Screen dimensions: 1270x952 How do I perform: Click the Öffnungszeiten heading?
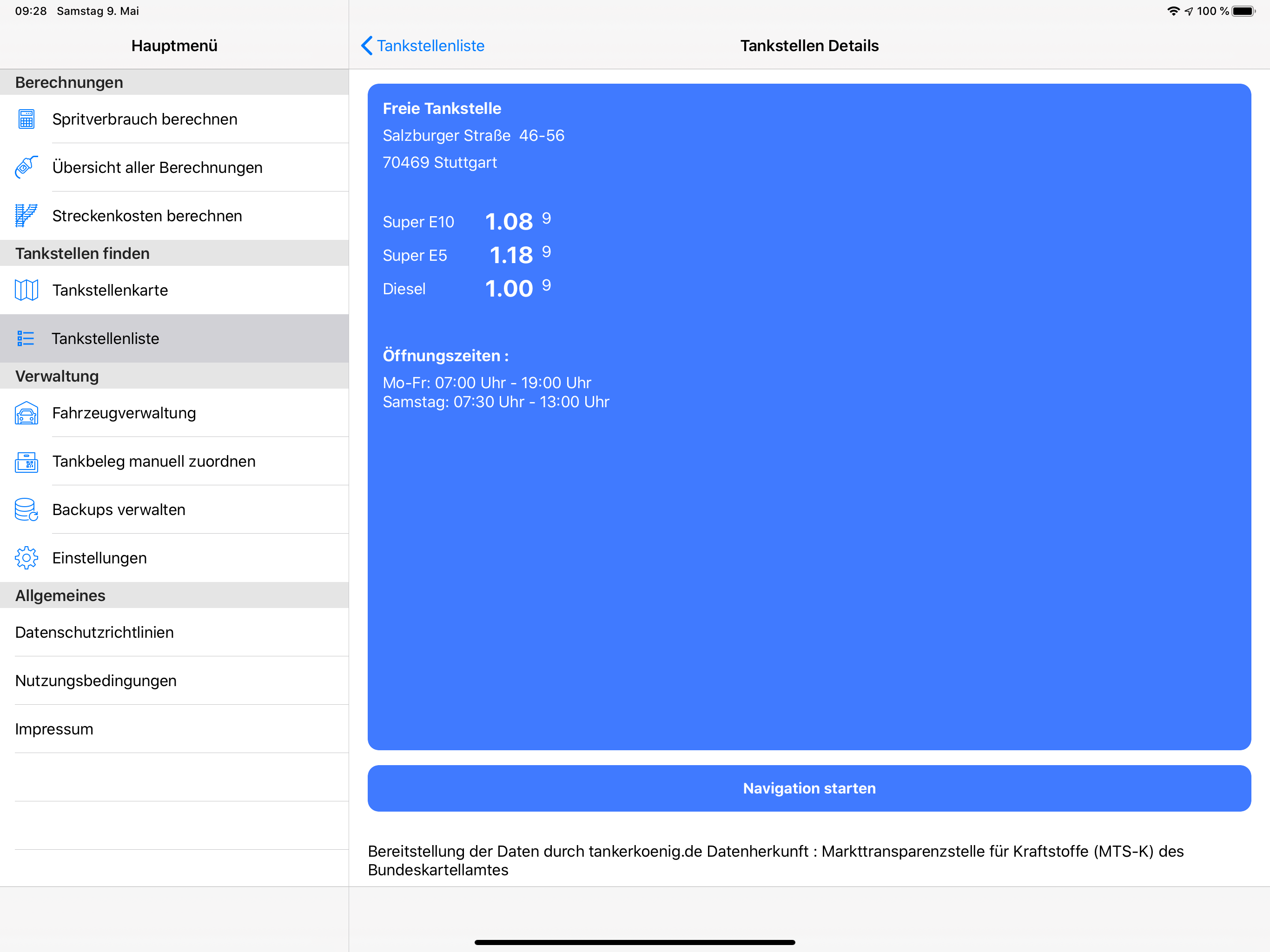[x=445, y=356]
